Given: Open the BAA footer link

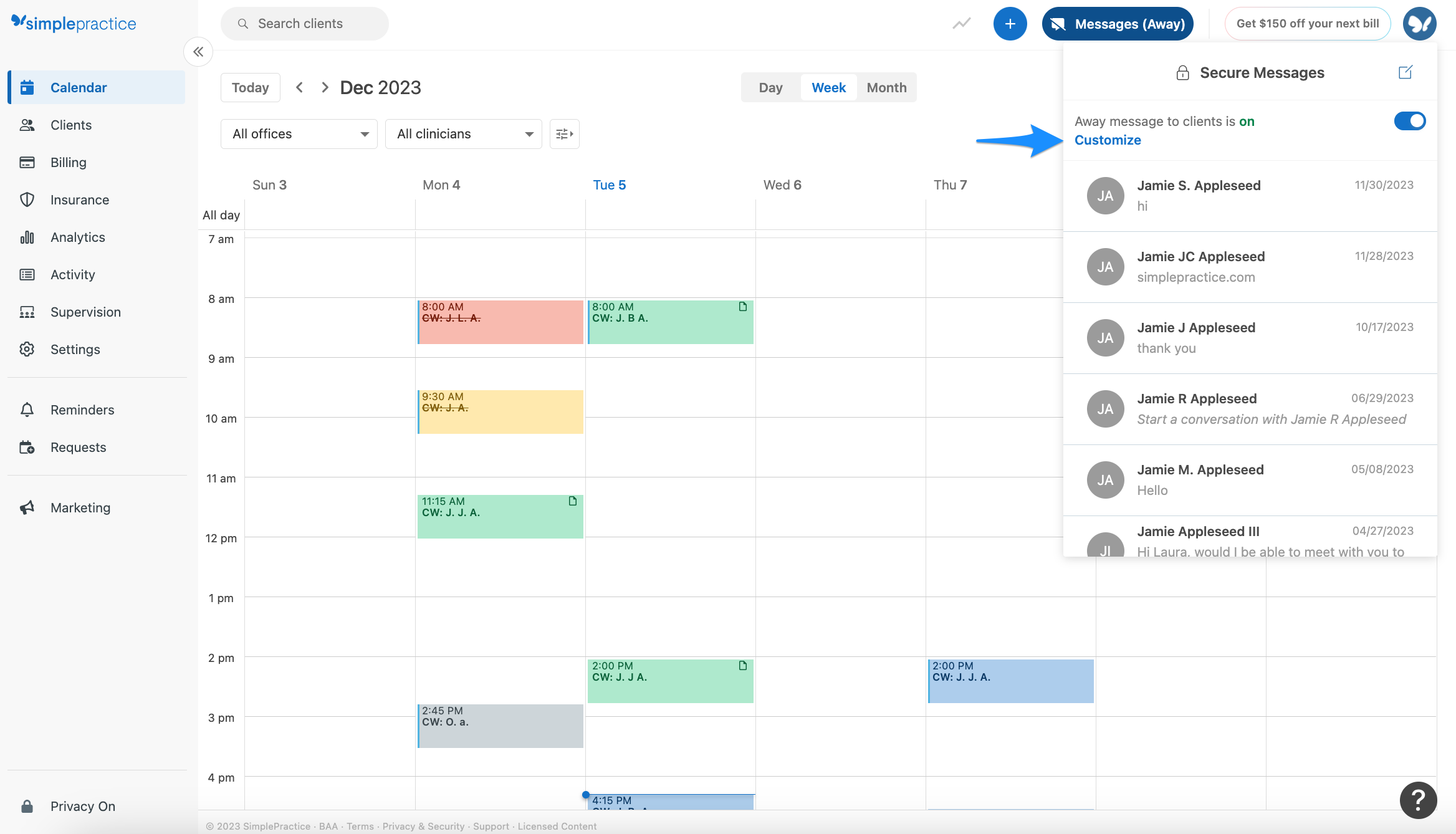Looking at the screenshot, I should coord(328,826).
